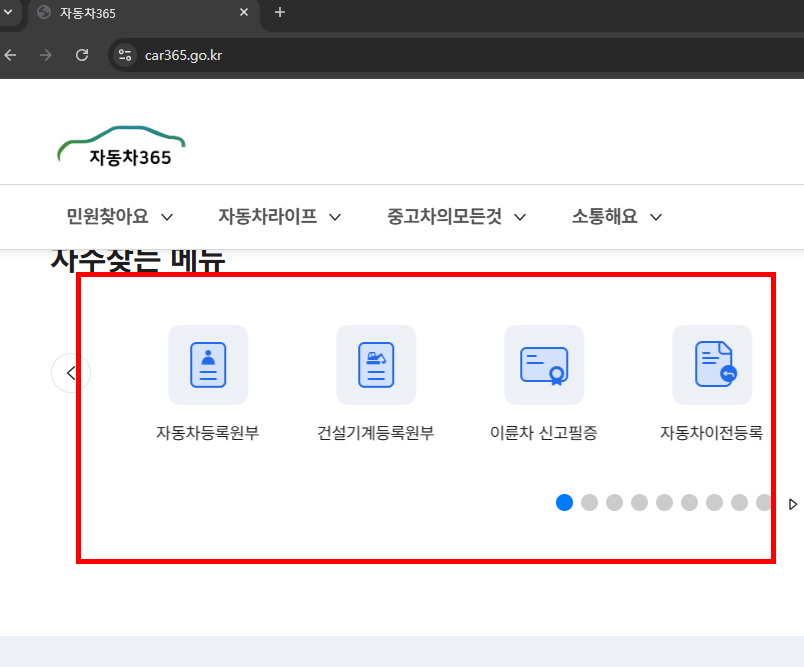
Task: Open a new browser tab
Action: coord(279,13)
